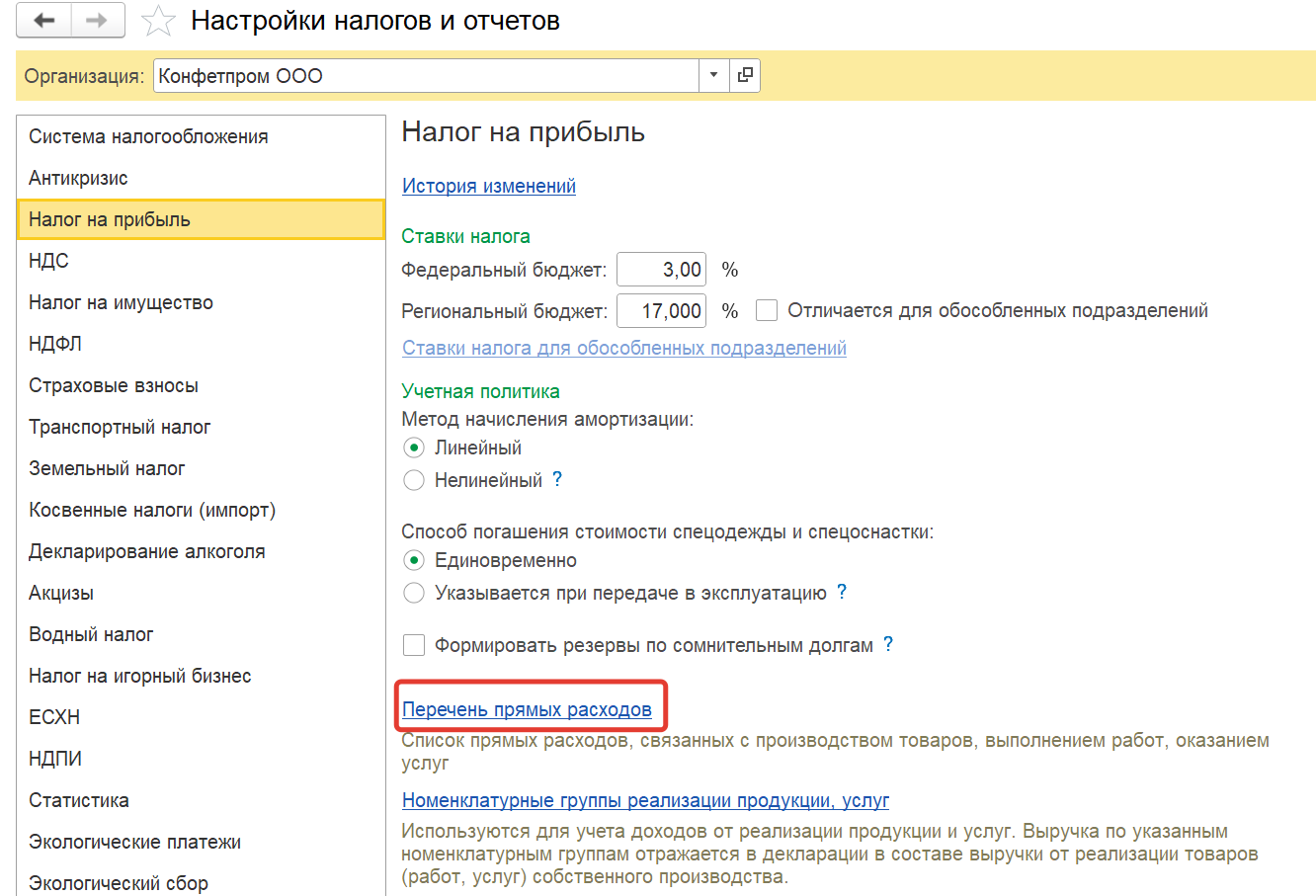Click the back navigation arrow
Image resolution: width=1316 pixels, height=896 pixels.
pyautogui.click(x=44, y=21)
